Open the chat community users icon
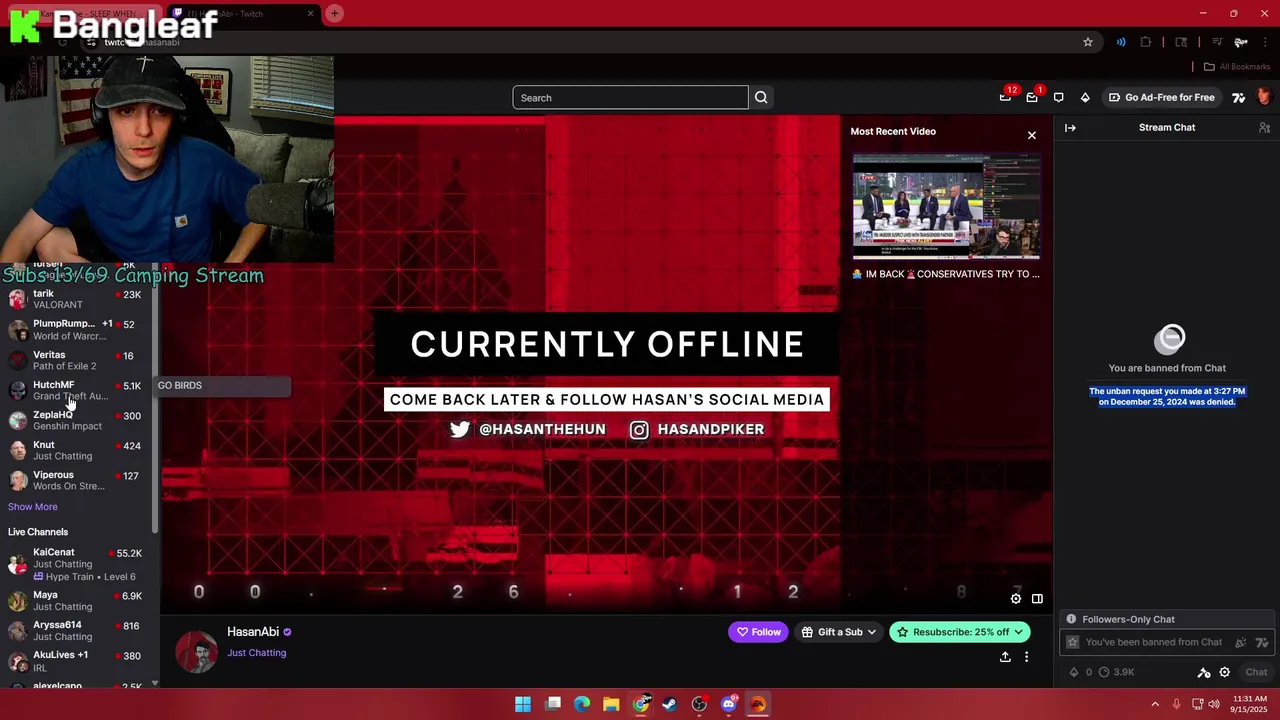1280x720 pixels. (x=1264, y=128)
